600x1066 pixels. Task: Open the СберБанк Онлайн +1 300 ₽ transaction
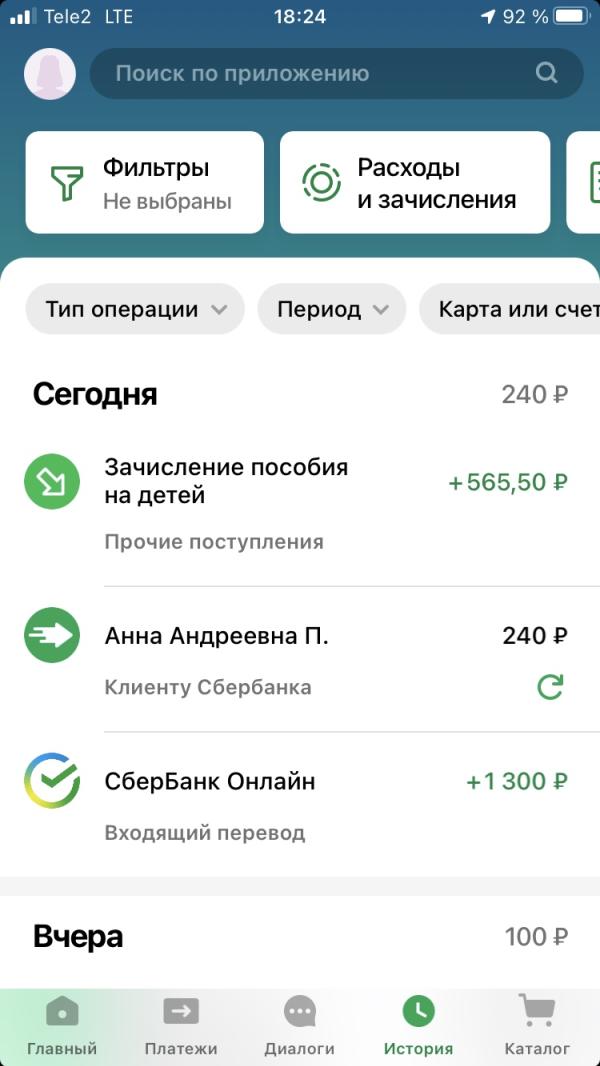pos(300,805)
